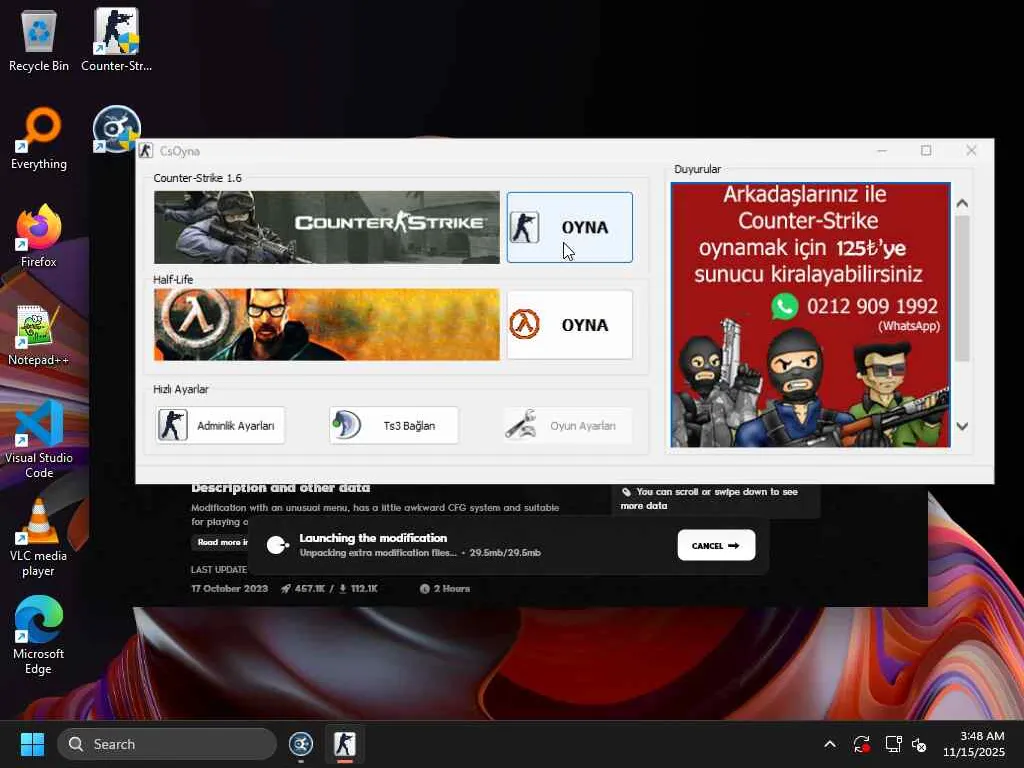Viewport: 1024px width, 768px height.
Task: Select the Firefox desktop icon
Action: coord(39,236)
